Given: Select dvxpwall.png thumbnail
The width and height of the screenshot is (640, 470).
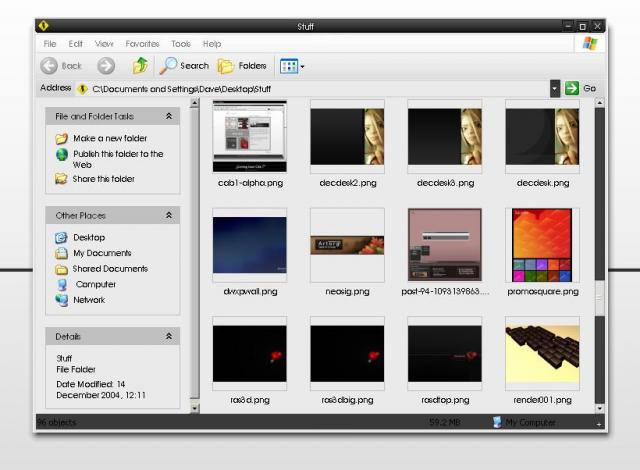Looking at the screenshot, I should tap(250, 245).
